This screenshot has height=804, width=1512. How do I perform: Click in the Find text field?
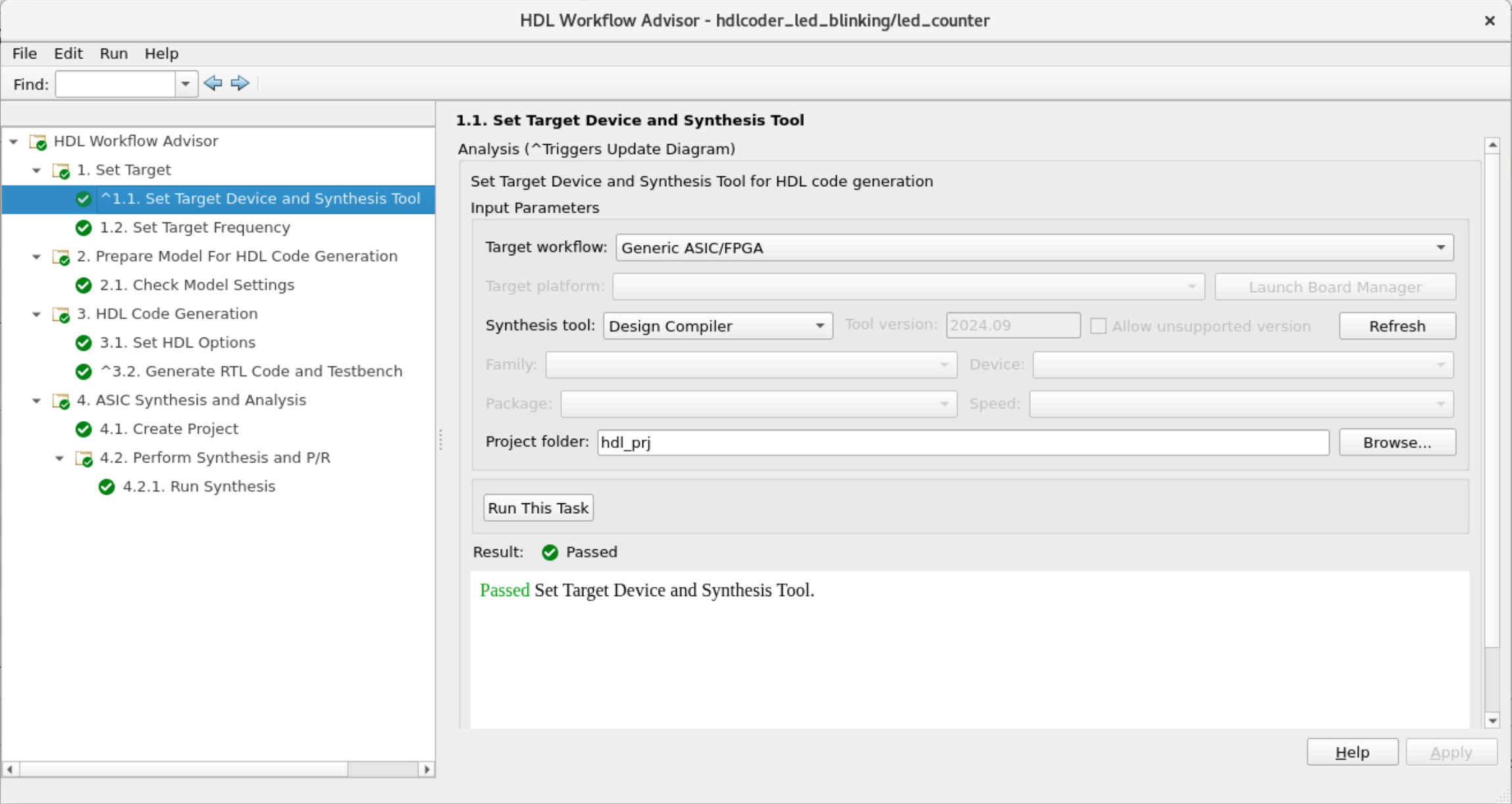(x=116, y=84)
